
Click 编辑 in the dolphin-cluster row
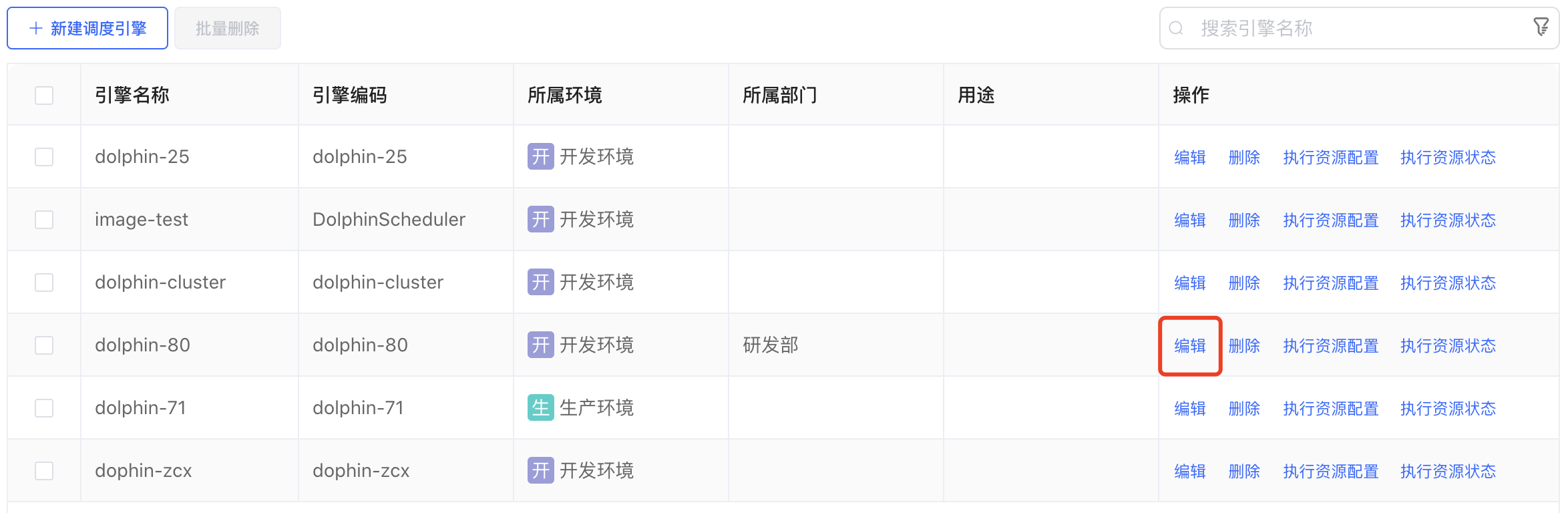coord(1190,283)
